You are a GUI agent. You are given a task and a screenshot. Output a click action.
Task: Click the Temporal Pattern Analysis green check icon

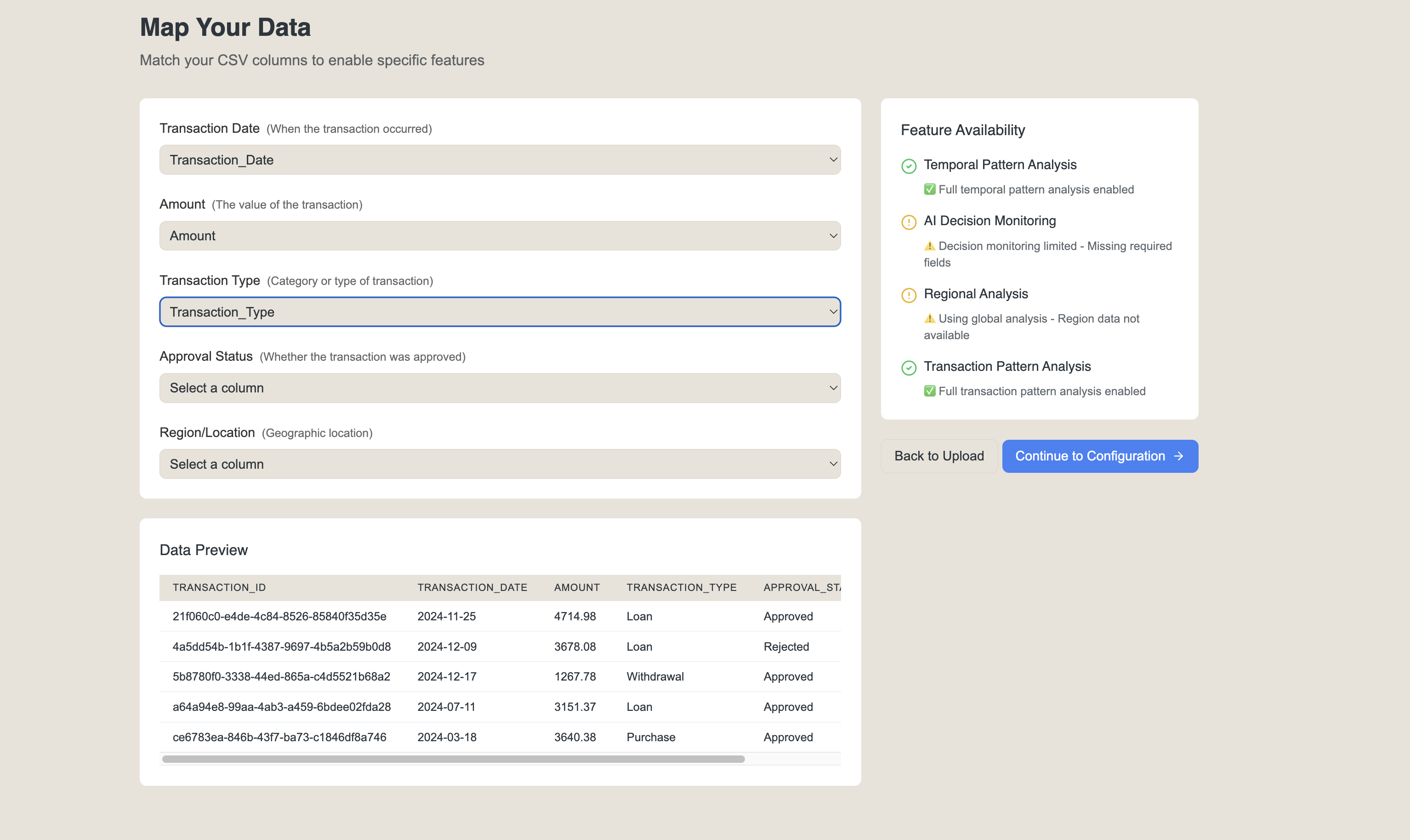coord(909,166)
